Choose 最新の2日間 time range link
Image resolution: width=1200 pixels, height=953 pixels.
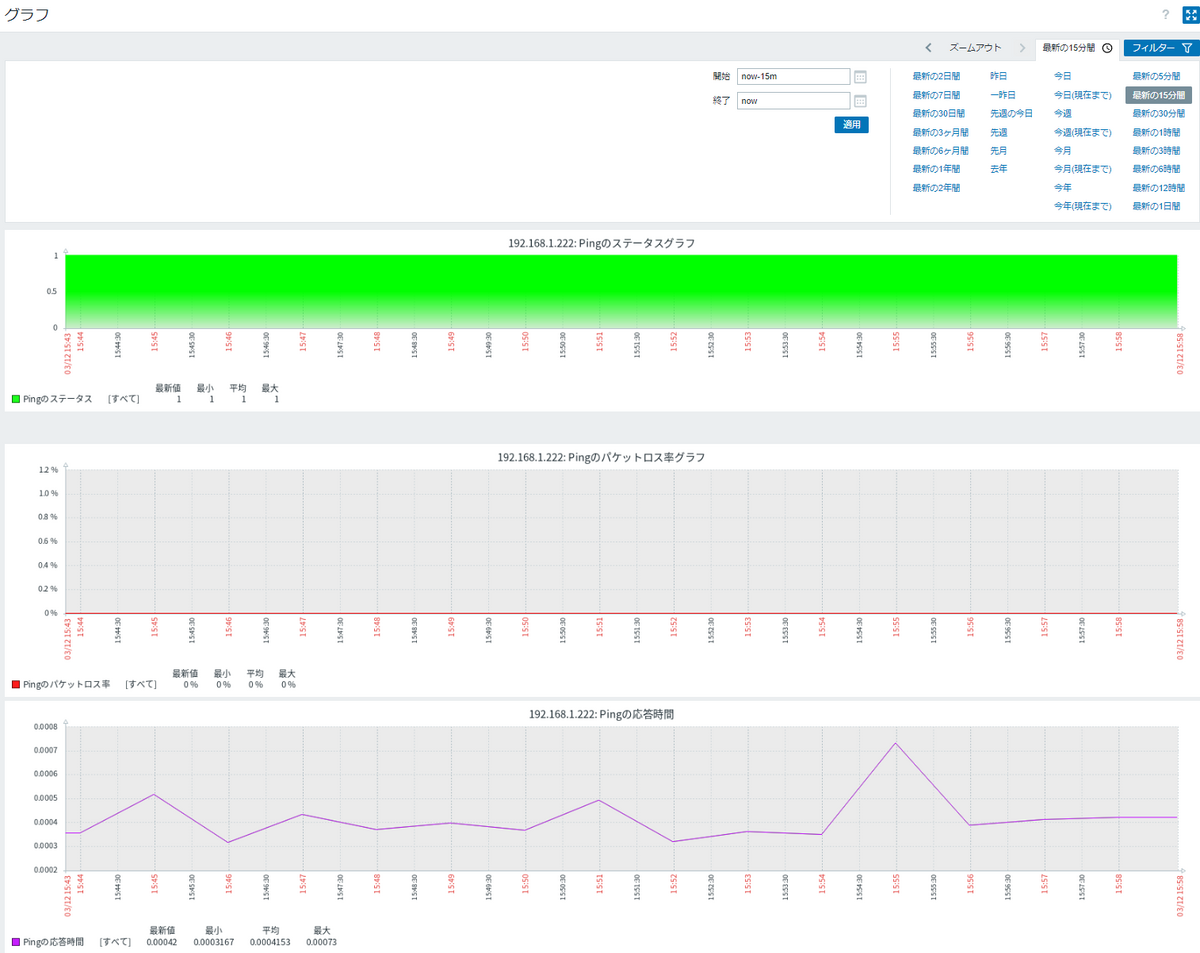click(936, 75)
